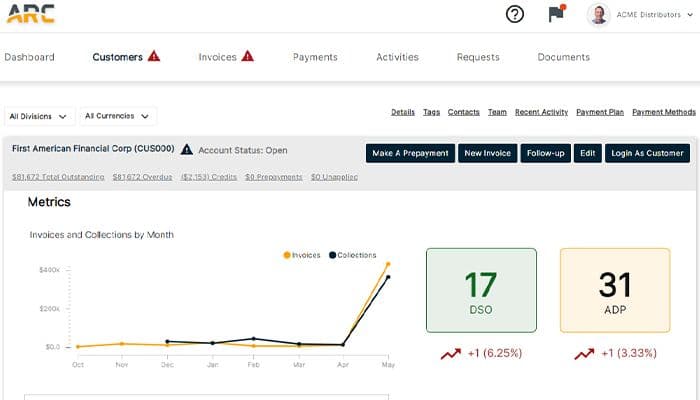This screenshot has width=700, height=400.
Task: Open the flag notifications icon
Action: (x=557, y=13)
